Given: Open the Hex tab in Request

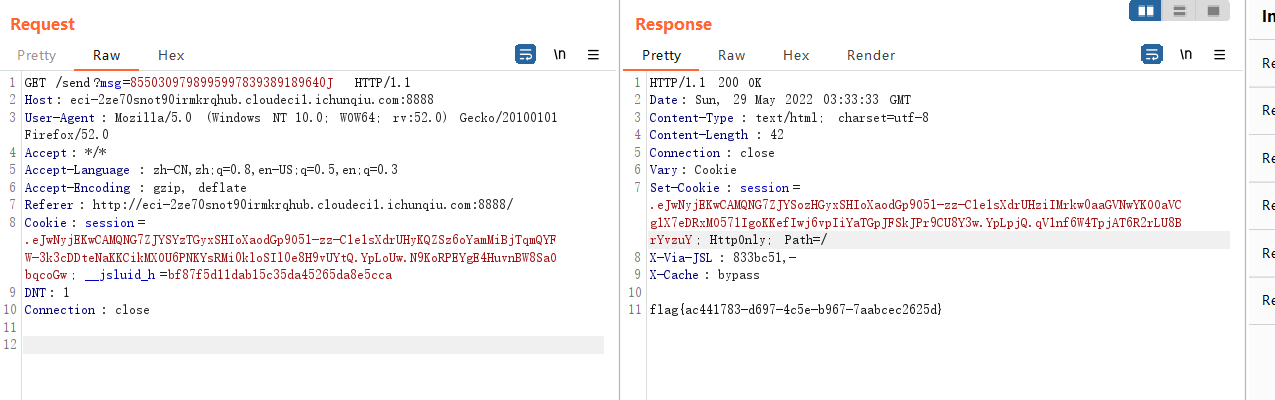Looking at the screenshot, I should pyautogui.click(x=171, y=56).
